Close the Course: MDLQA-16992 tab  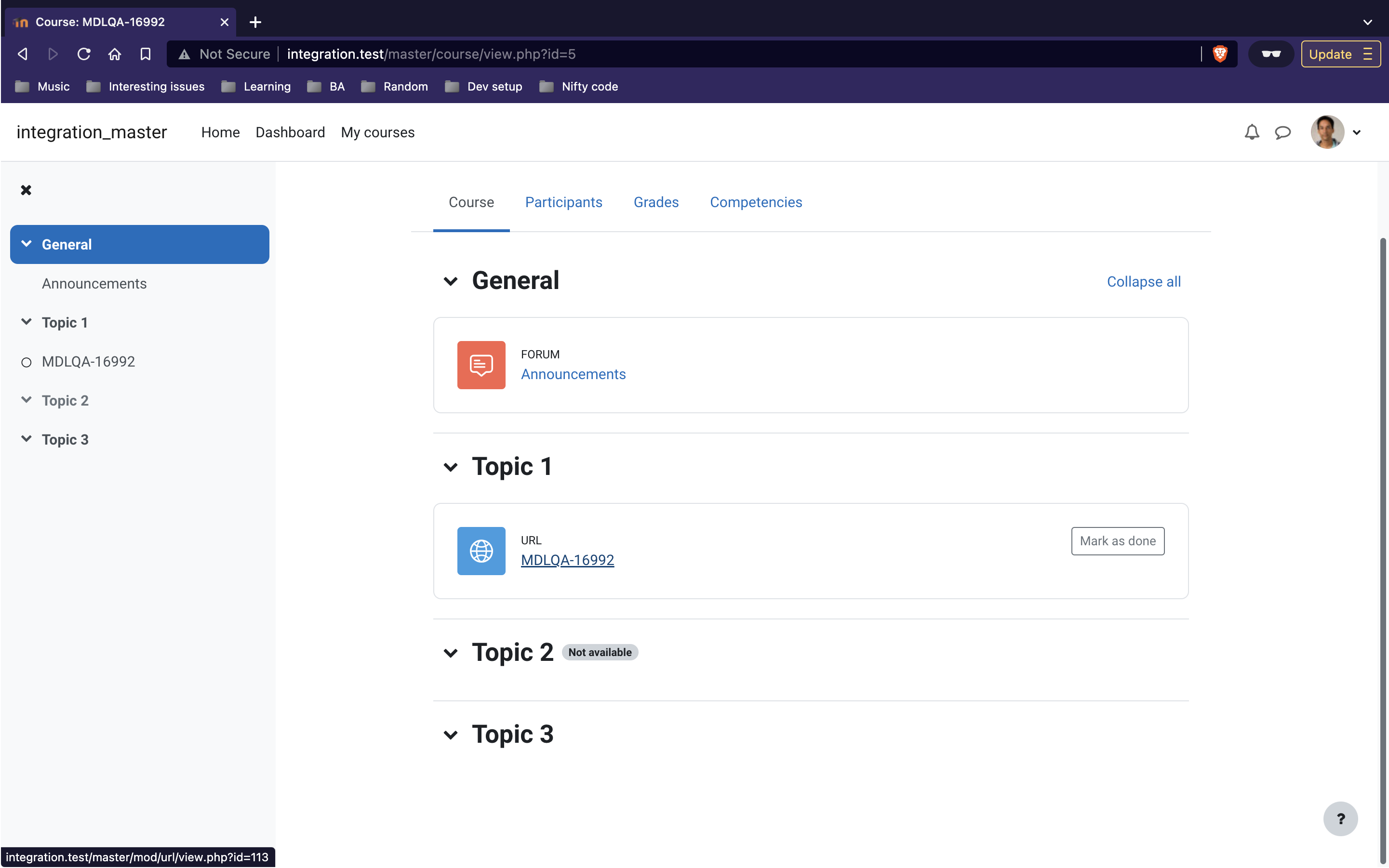tap(224, 22)
